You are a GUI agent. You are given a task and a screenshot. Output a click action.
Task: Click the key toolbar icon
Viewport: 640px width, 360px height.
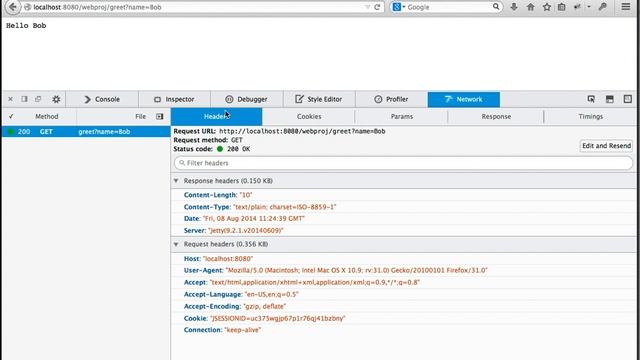click(x=603, y=7)
